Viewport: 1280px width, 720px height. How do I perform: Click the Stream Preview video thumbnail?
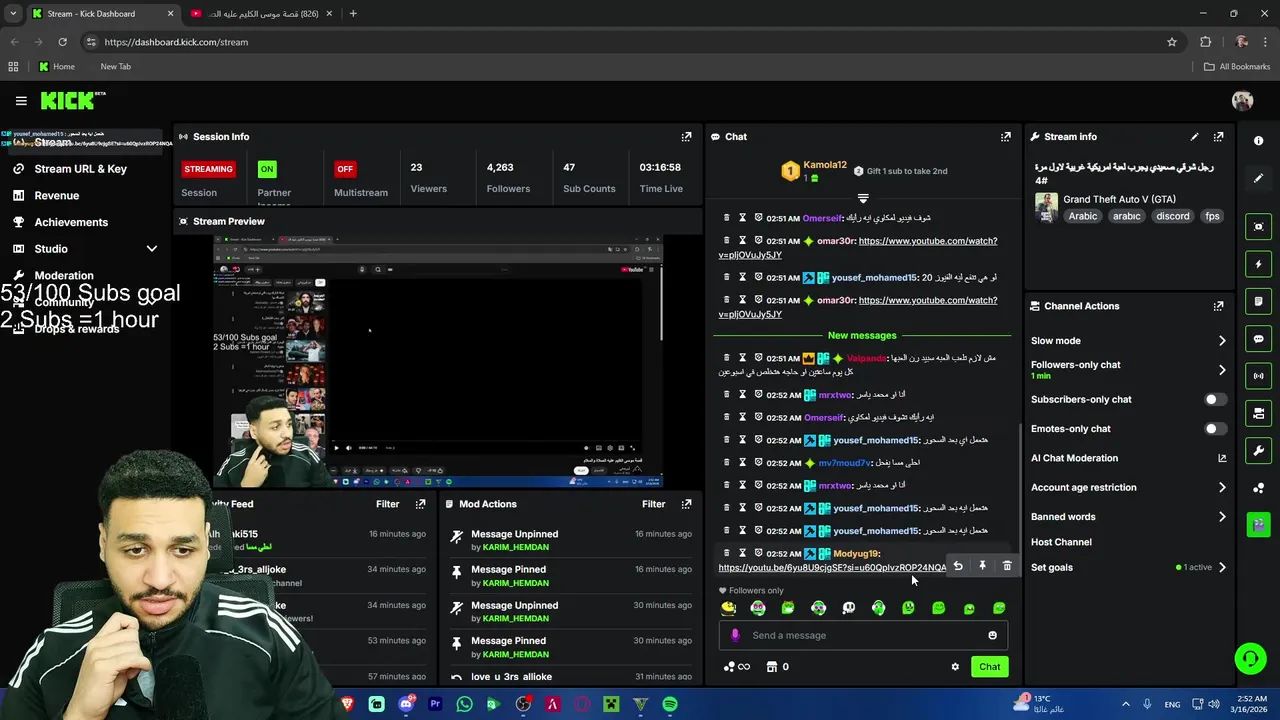pos(437,363)
